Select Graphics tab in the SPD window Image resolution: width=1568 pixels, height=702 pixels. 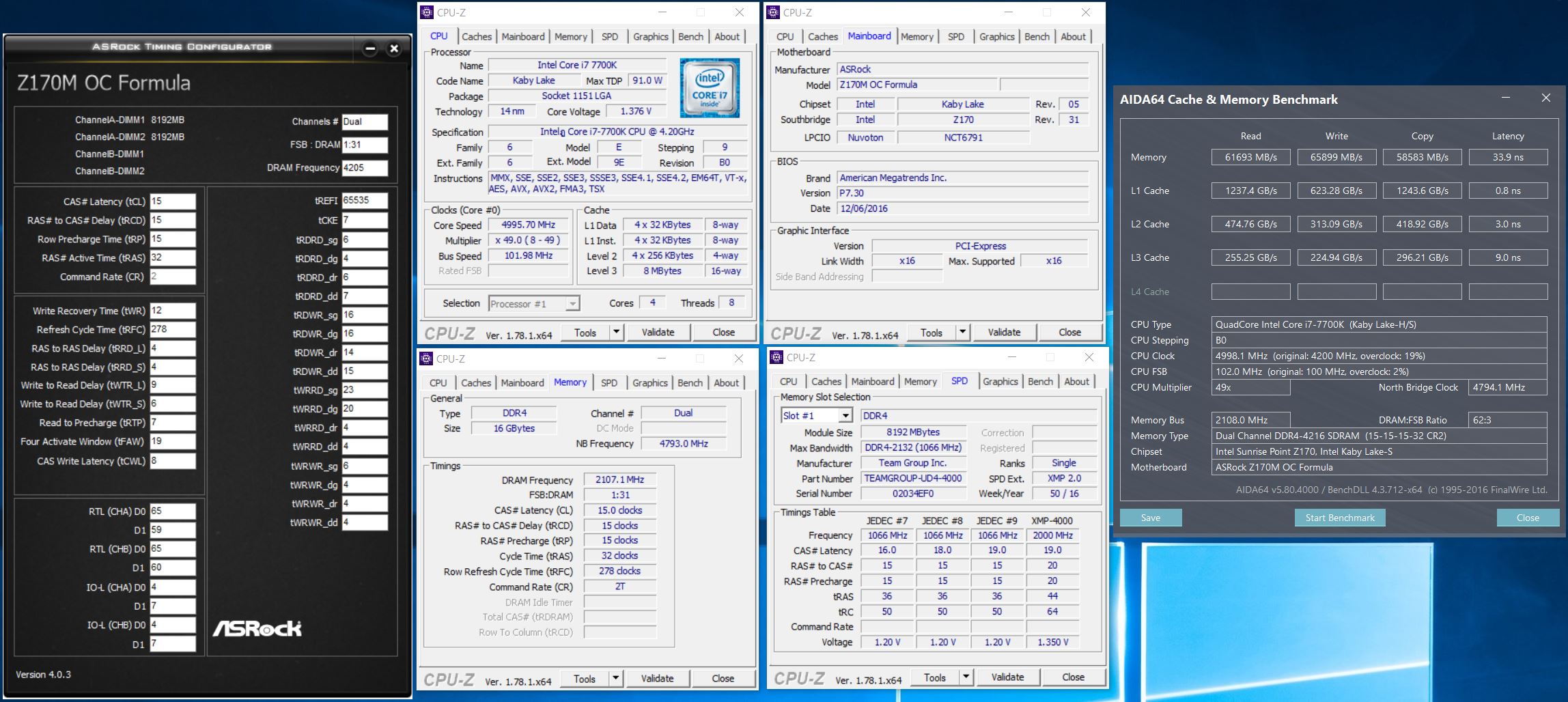point(1000,382)
